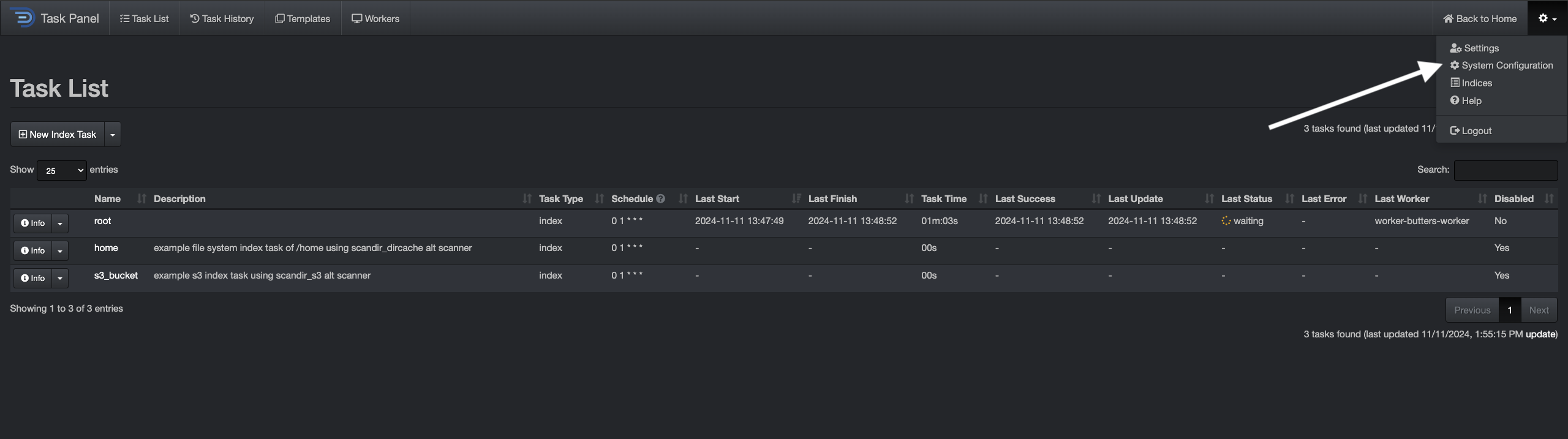Open the Show entries count dropdown

tap(62, 170)
